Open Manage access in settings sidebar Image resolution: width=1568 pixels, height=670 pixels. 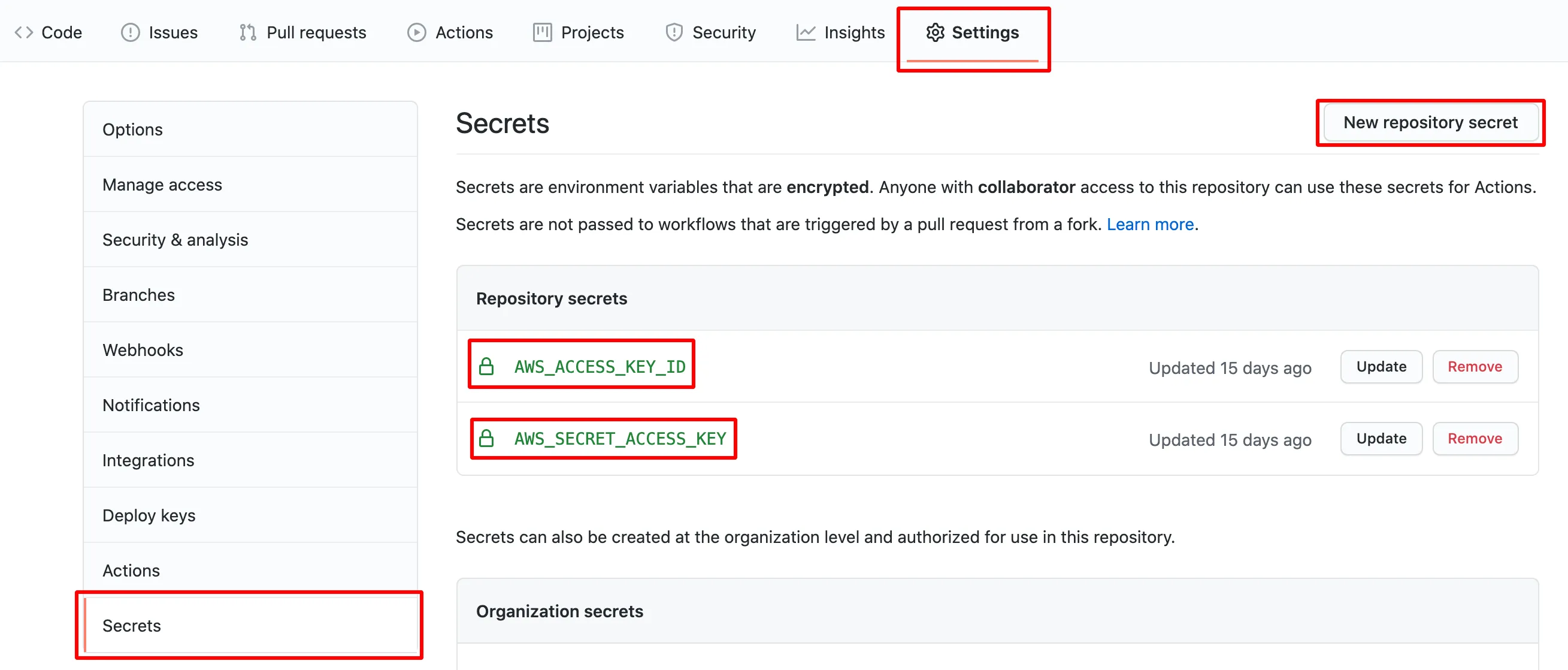tap(162, 185)
